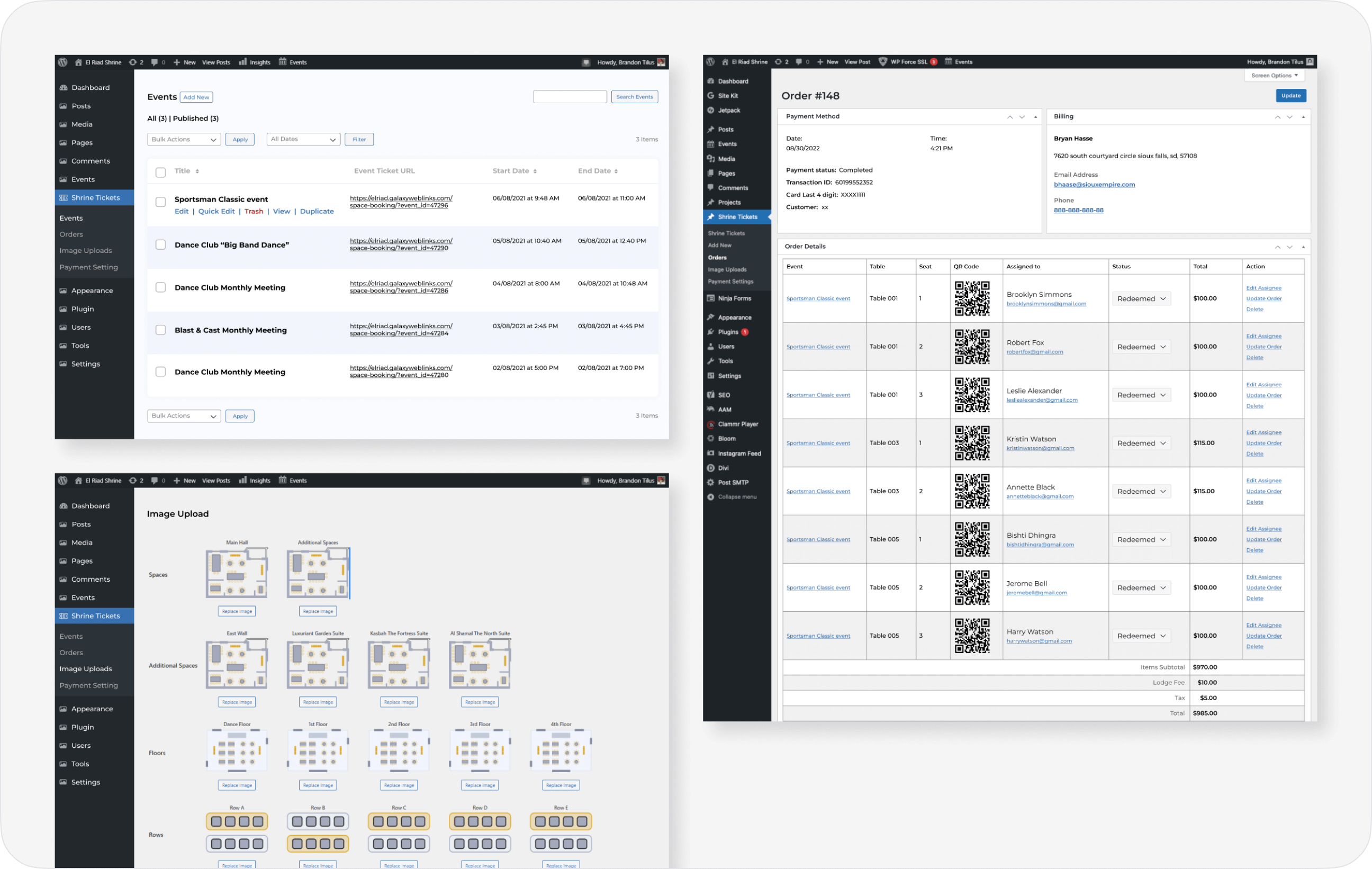Open the top Bulk Actions dropdown
Screen dimensions: 1372x869
pos(184,140)
